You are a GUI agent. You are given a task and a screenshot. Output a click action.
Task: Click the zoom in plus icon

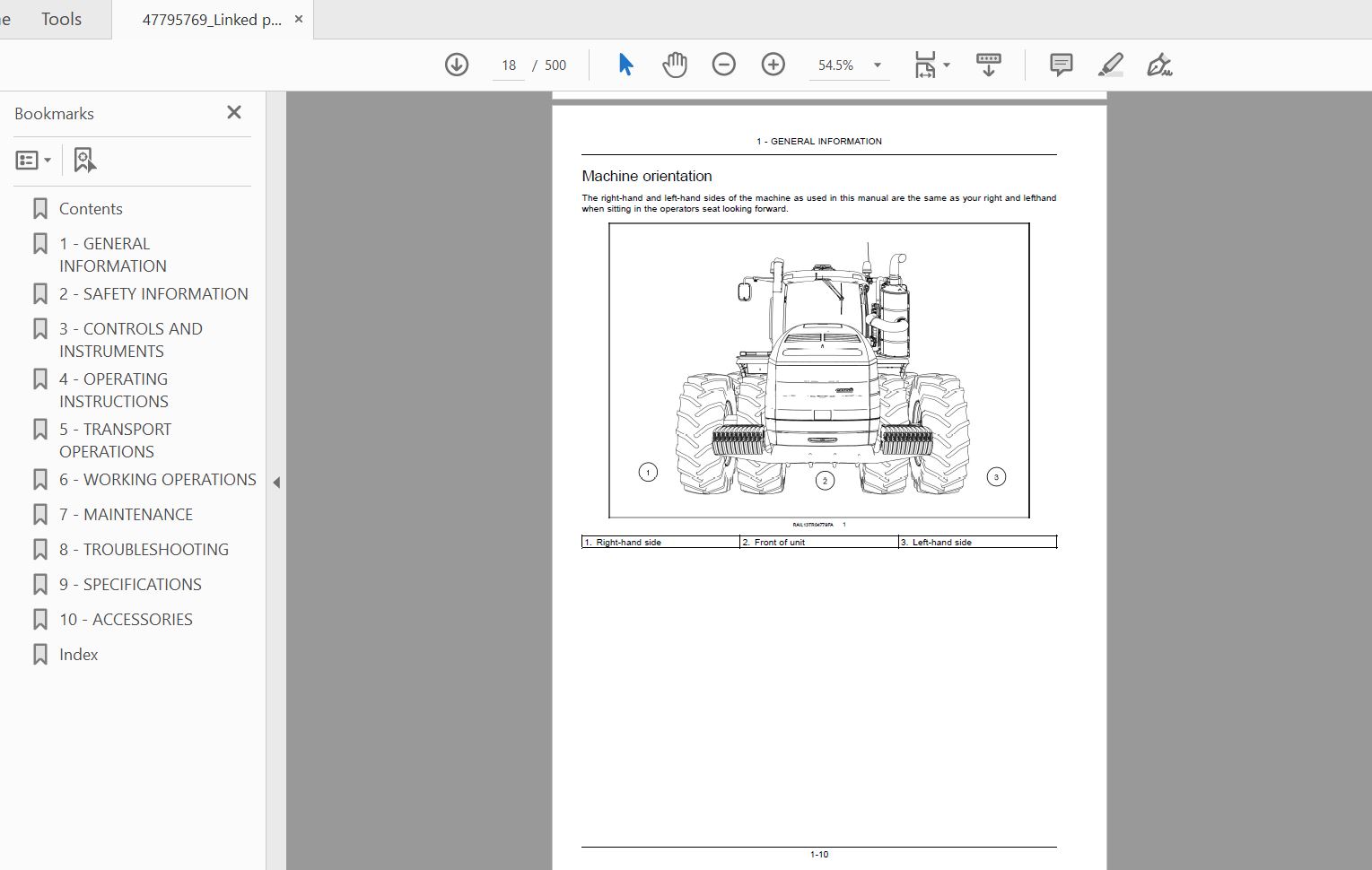773,65
